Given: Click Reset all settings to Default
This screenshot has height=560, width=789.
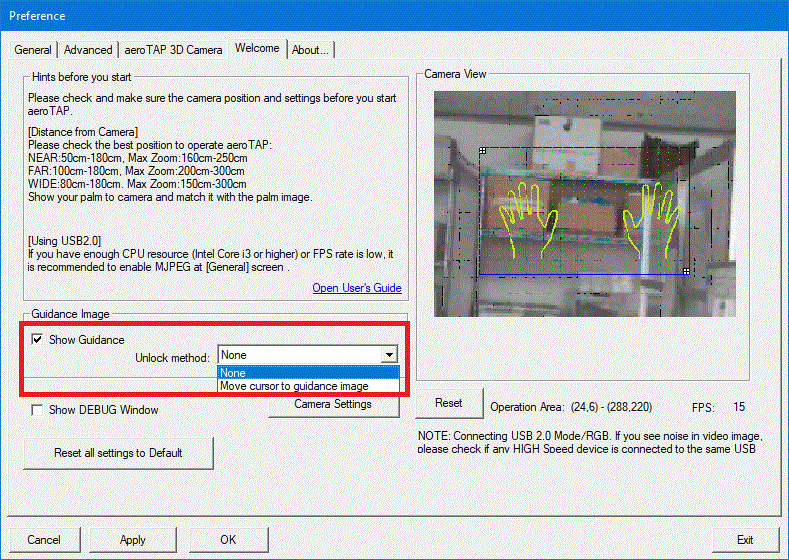Looking at the screenshot, I should pyautogui.click(x=118, y=453).
